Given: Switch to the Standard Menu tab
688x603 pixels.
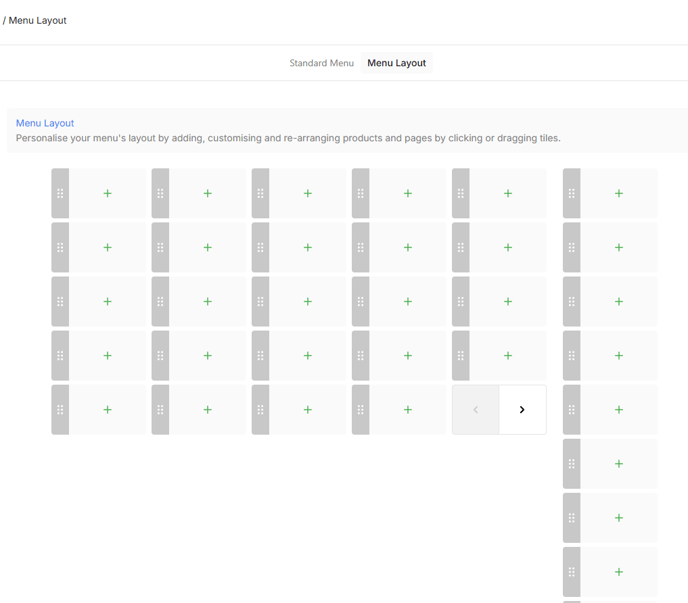Looking at the screenshot, I should (321, 63).
